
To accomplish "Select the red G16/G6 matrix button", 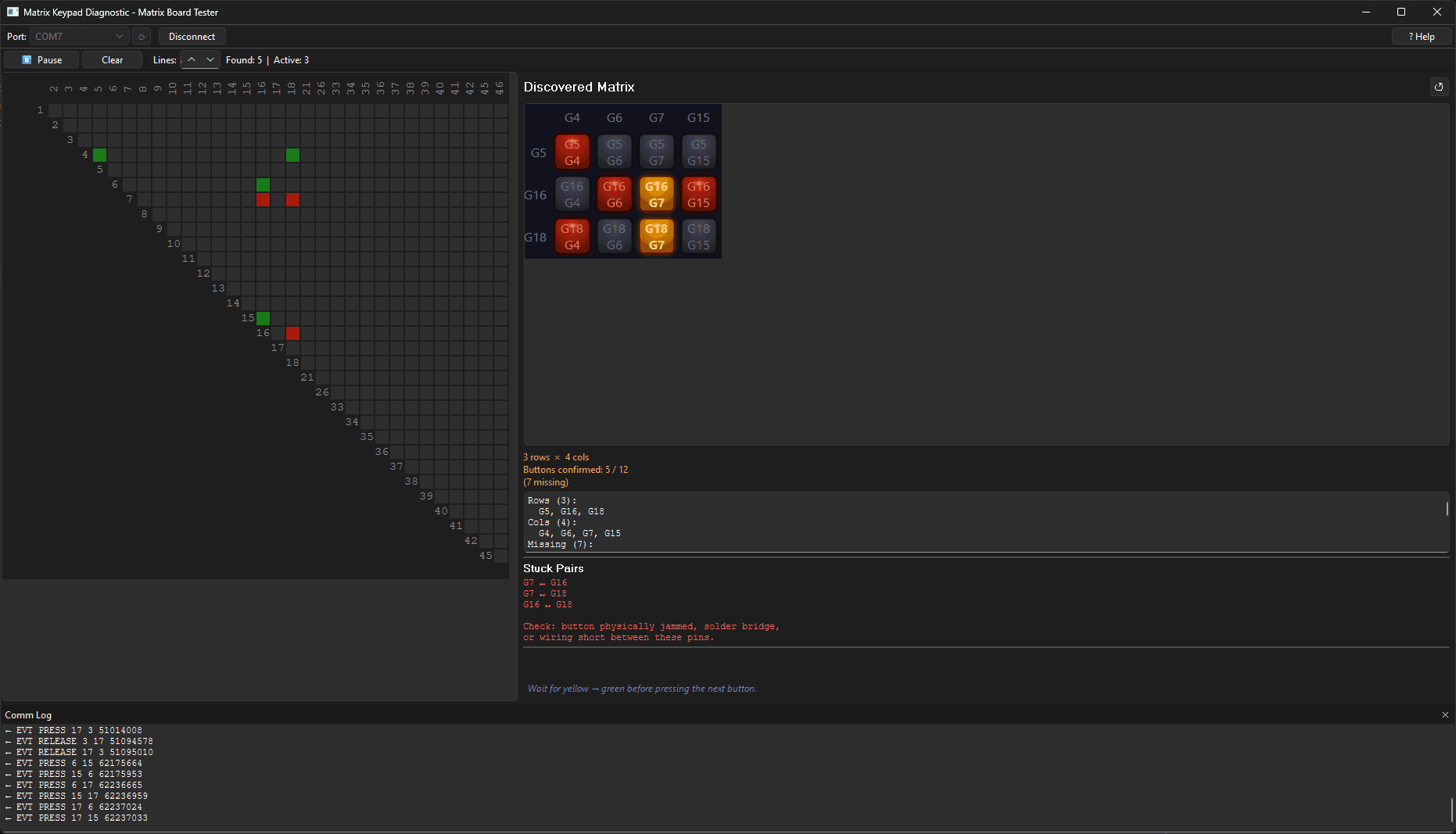I will click(x=615, y=195).
